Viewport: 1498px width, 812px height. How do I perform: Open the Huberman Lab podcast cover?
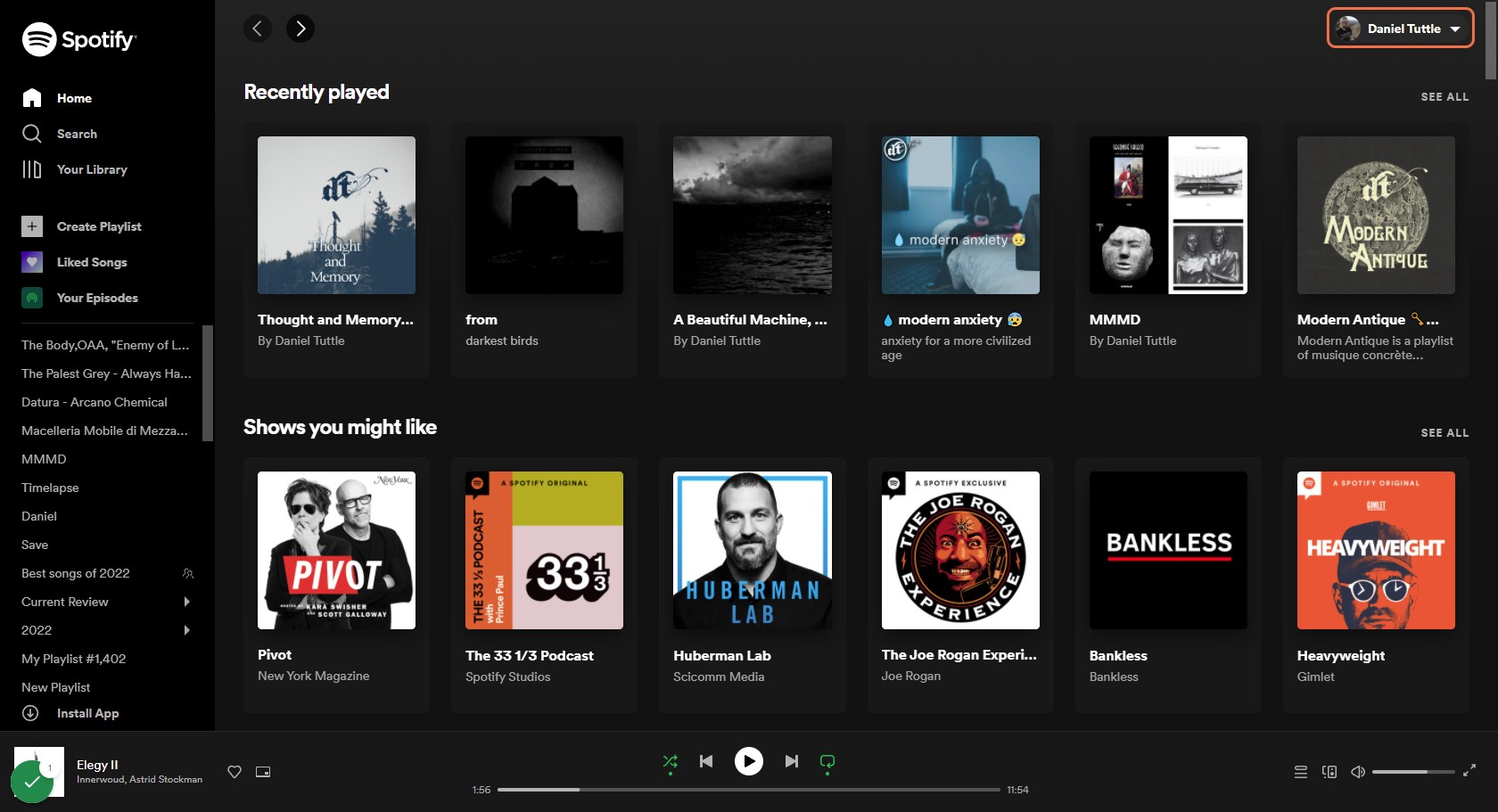point(753,551)
